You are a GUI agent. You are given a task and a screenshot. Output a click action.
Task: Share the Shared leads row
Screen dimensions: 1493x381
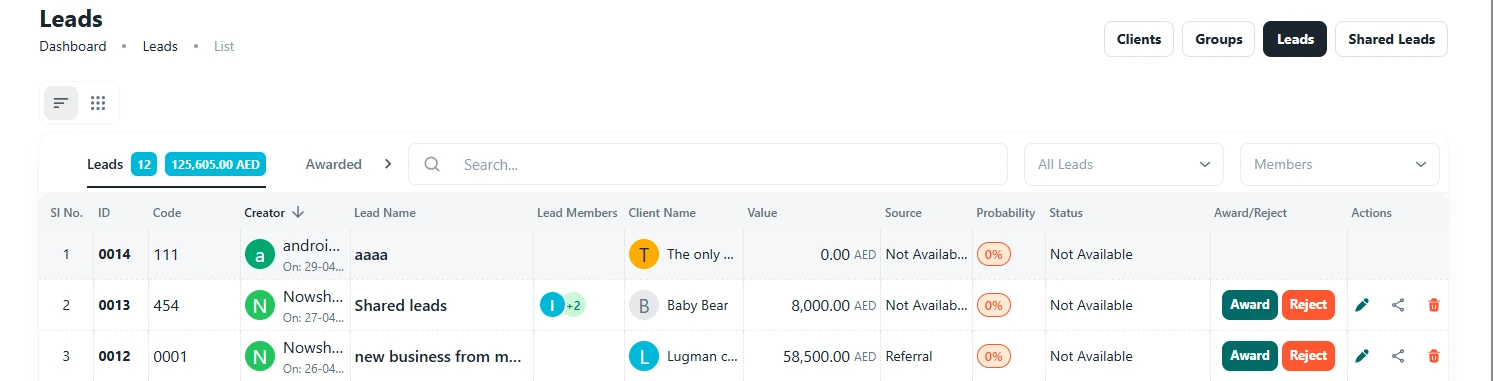click(x=1398, y=305)
